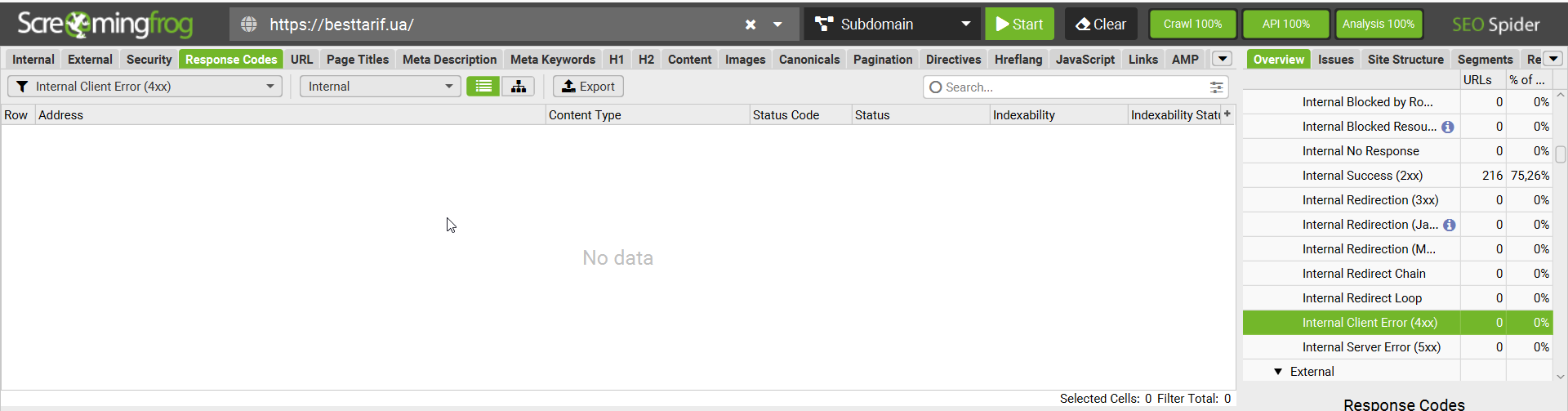Click the Screaming Frog logo
Viewport: 1568px width, 411px height.
coord(105,25)
